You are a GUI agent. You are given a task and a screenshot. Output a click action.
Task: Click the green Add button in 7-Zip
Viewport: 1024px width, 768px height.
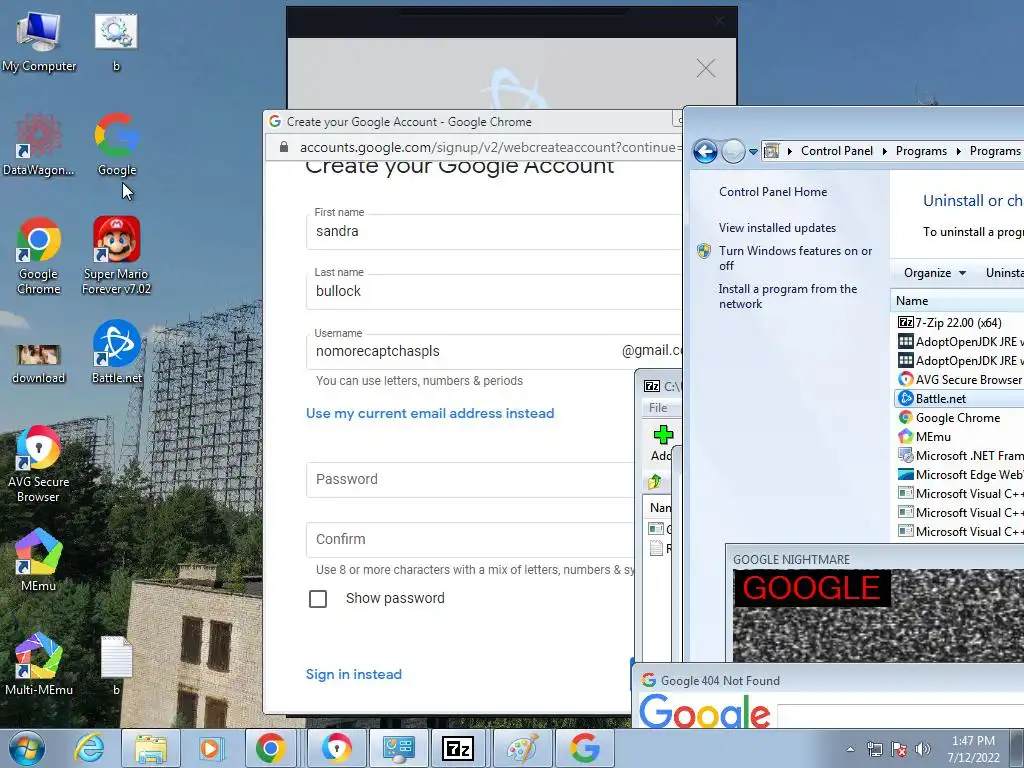pos(663,443)
